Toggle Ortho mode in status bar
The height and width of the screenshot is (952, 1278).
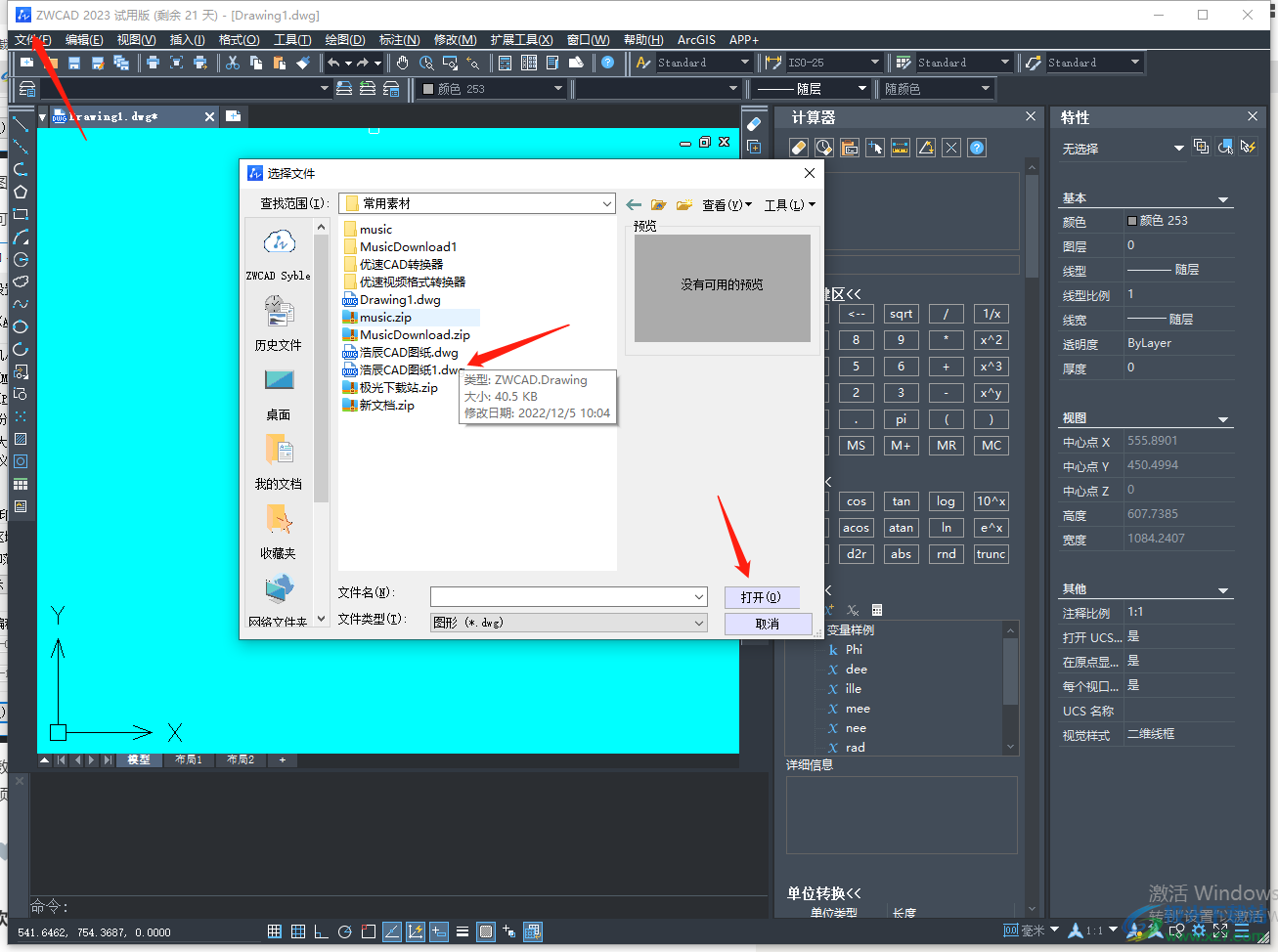(322, 931)
